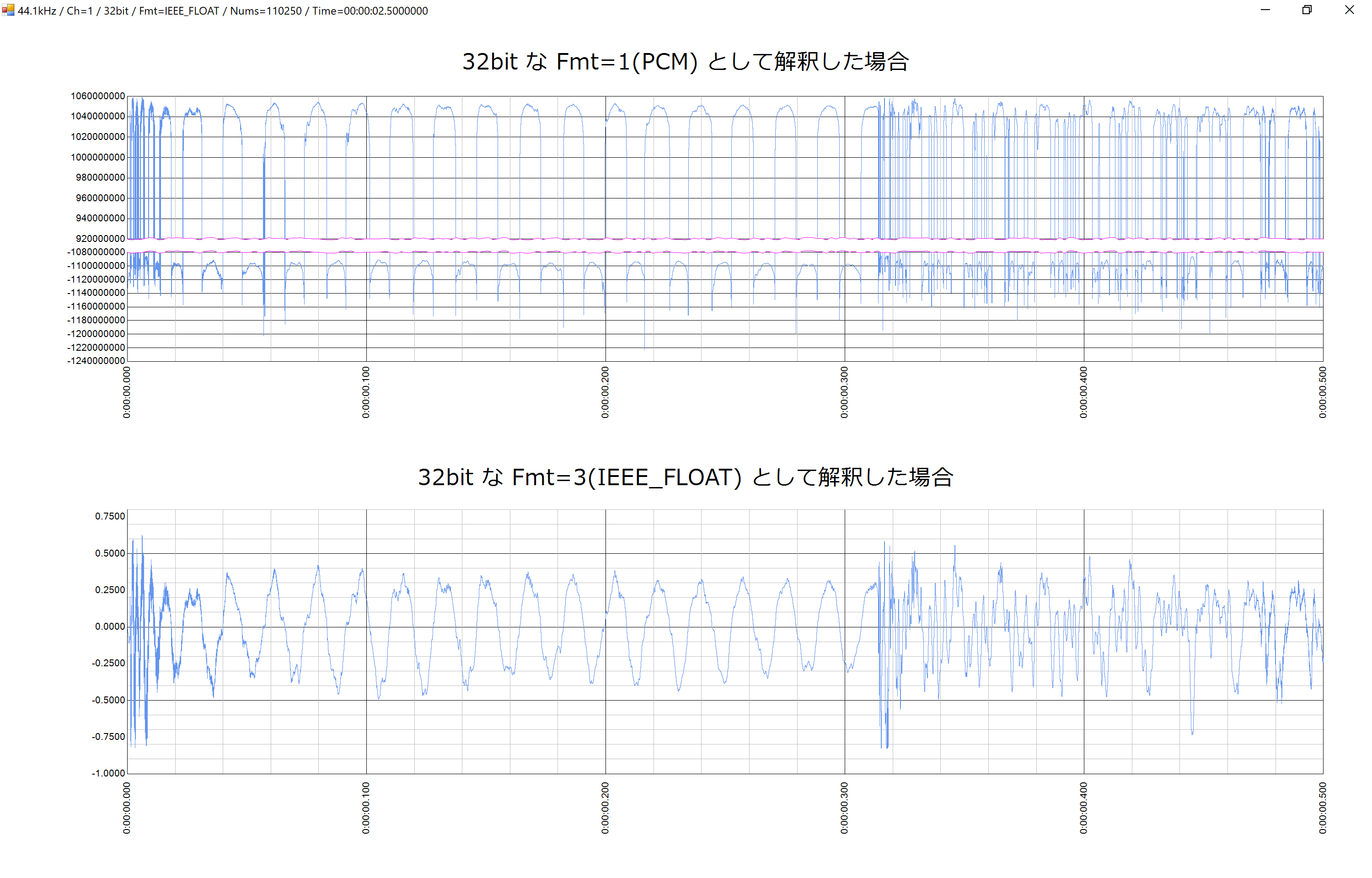This screenshot has width=1372, height=878.
Task: Click the 1040000000 axis label
Action: [x=97, y=116]
